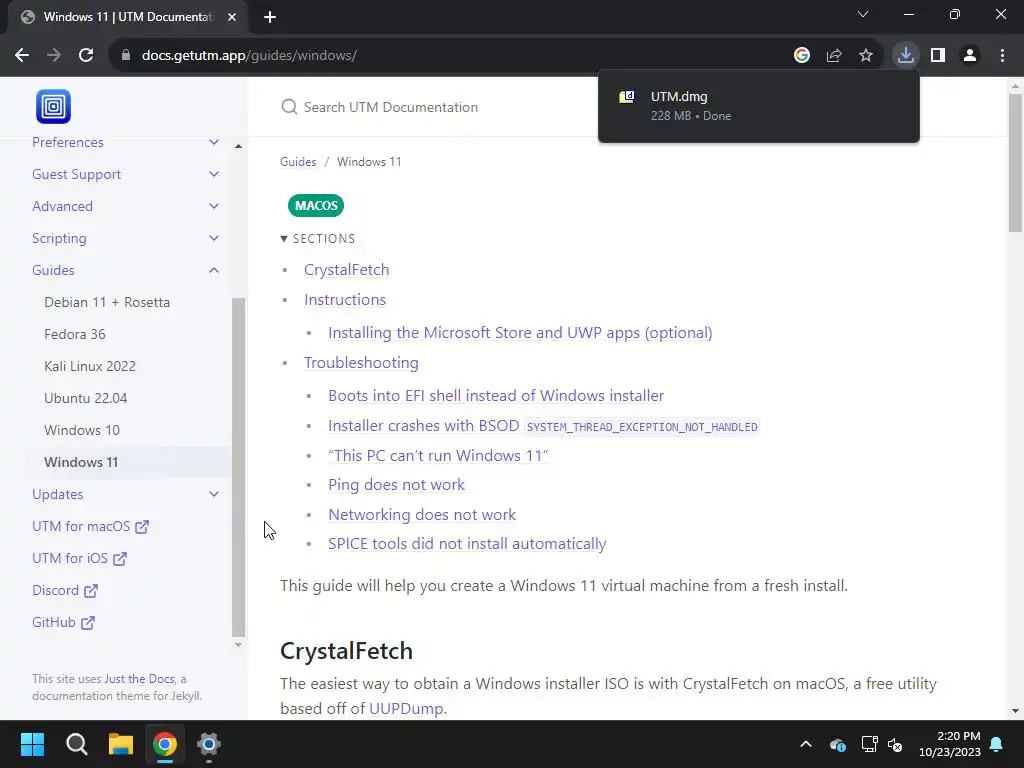Expand the Updates section chevron
The height and width of the screenshot is (768, 1024).
[x=214, y=494]
